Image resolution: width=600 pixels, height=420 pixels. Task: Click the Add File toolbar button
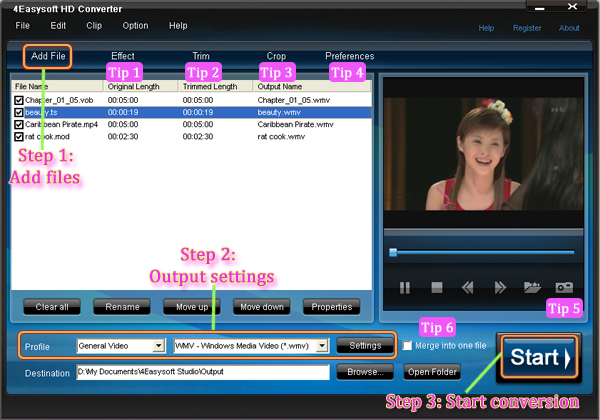coord(48,56)
